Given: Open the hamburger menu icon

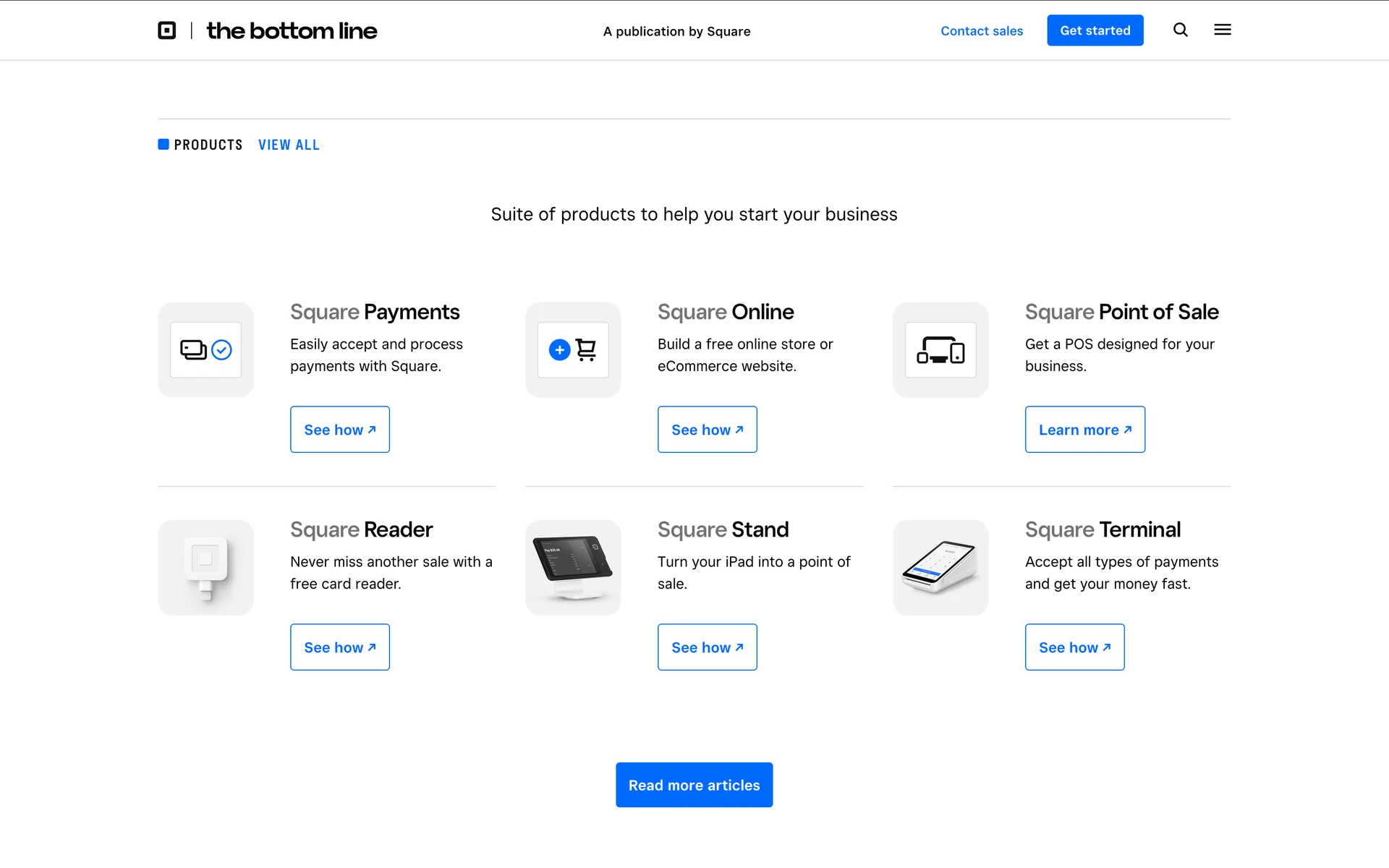Looking at the screenshot, I should tap(1223, 30).
